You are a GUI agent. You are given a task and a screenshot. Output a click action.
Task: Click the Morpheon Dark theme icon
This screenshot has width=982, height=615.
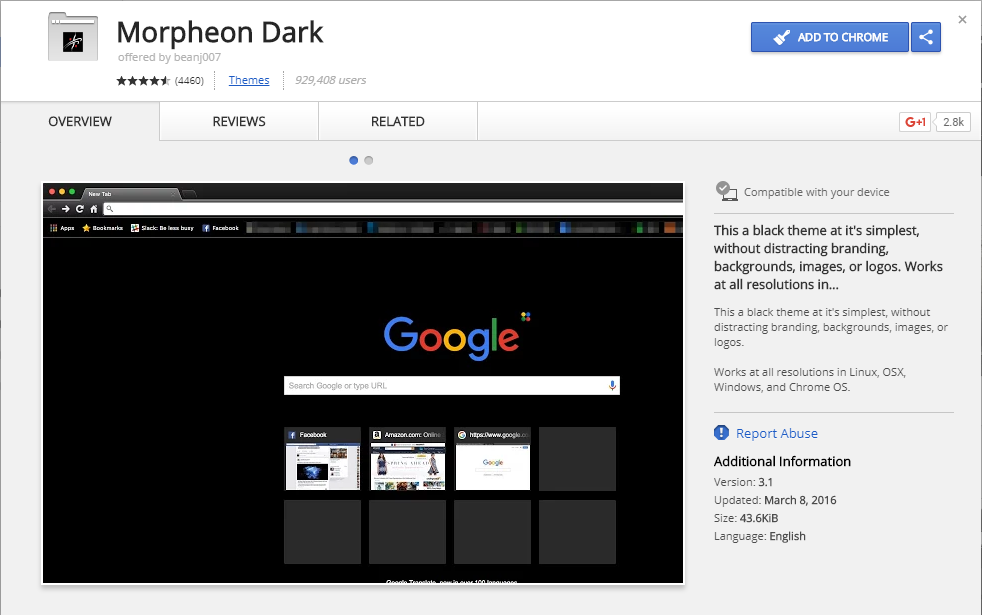click(73, 38)
